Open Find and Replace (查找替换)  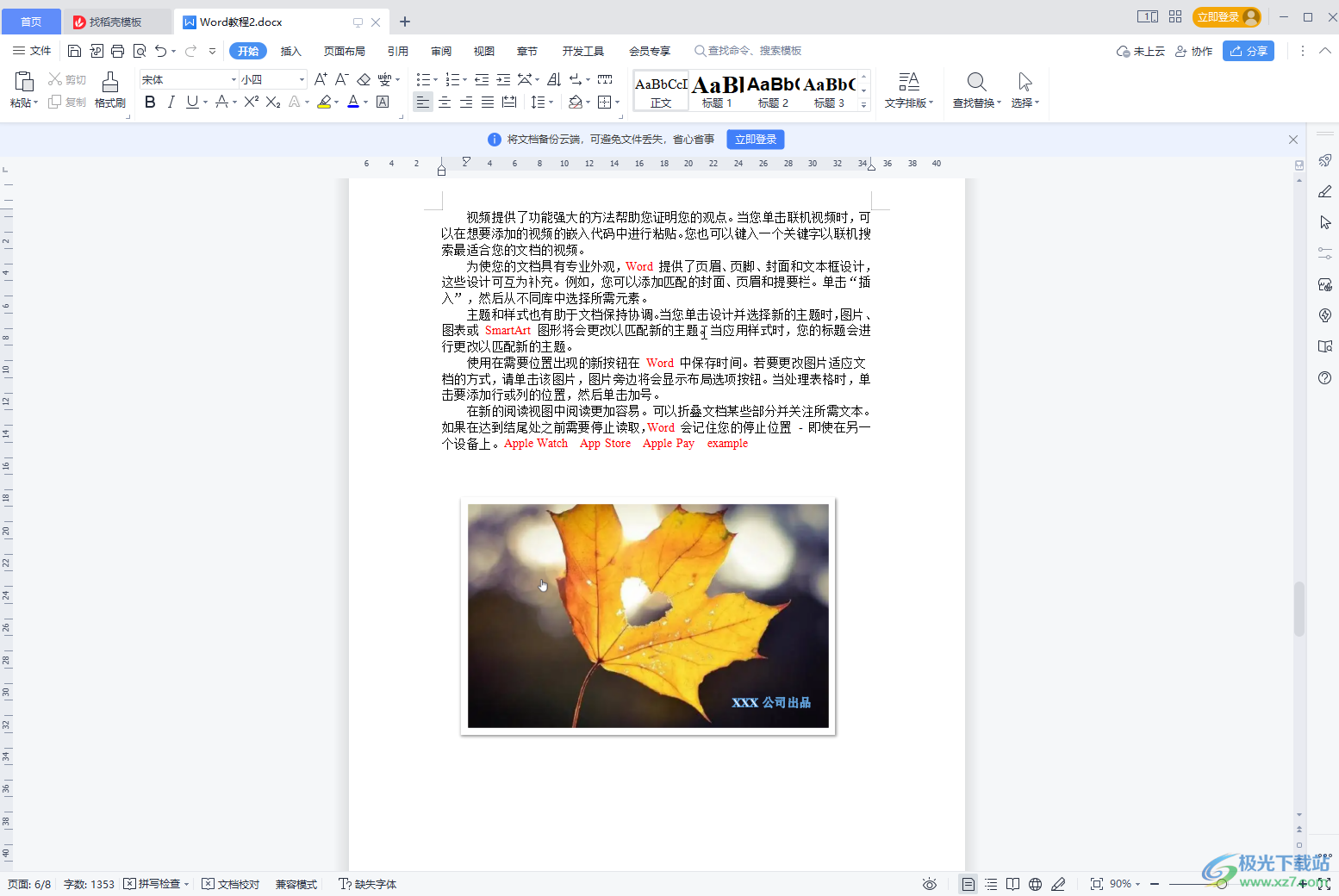pyautogui.click(x=976, y=90)
